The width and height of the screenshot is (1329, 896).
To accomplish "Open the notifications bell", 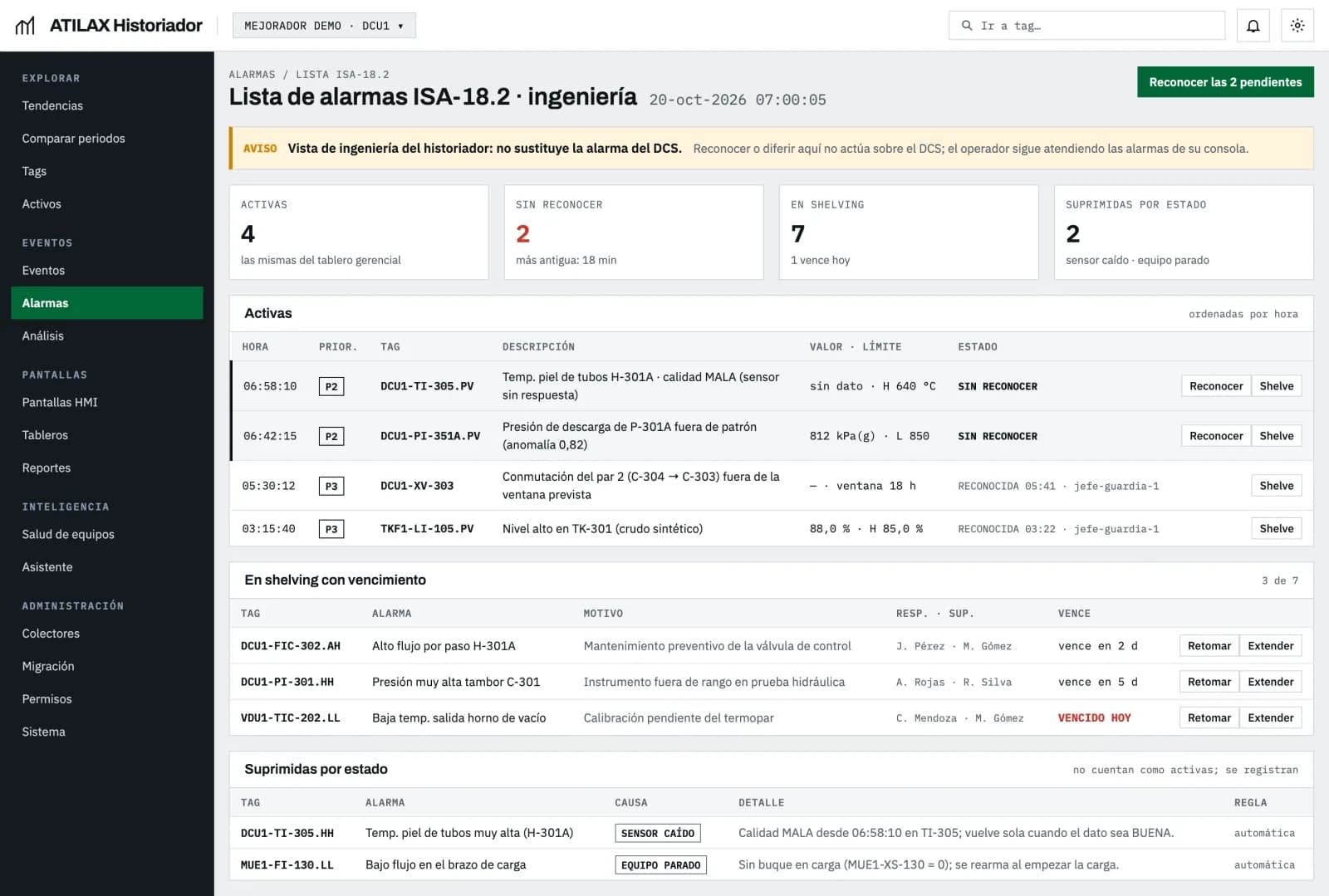I will click(1253, 26).
